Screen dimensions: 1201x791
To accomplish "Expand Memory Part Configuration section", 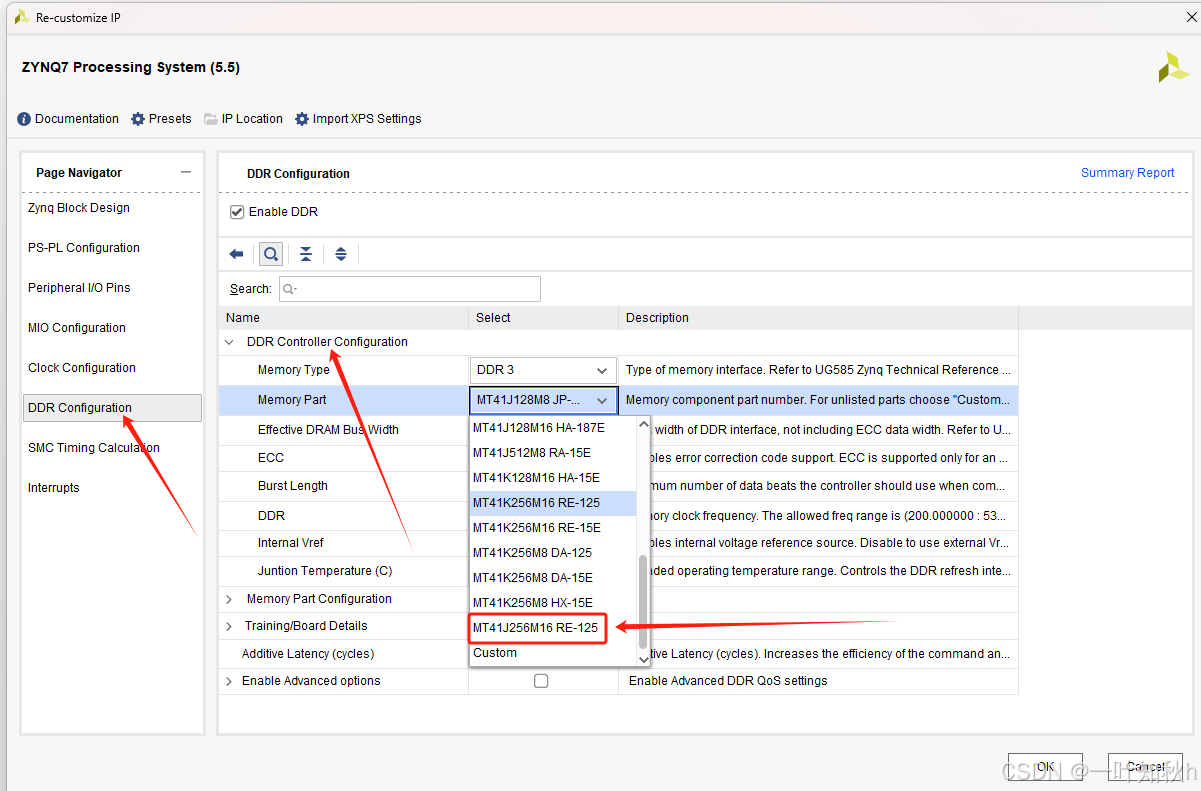I will 229,599.
